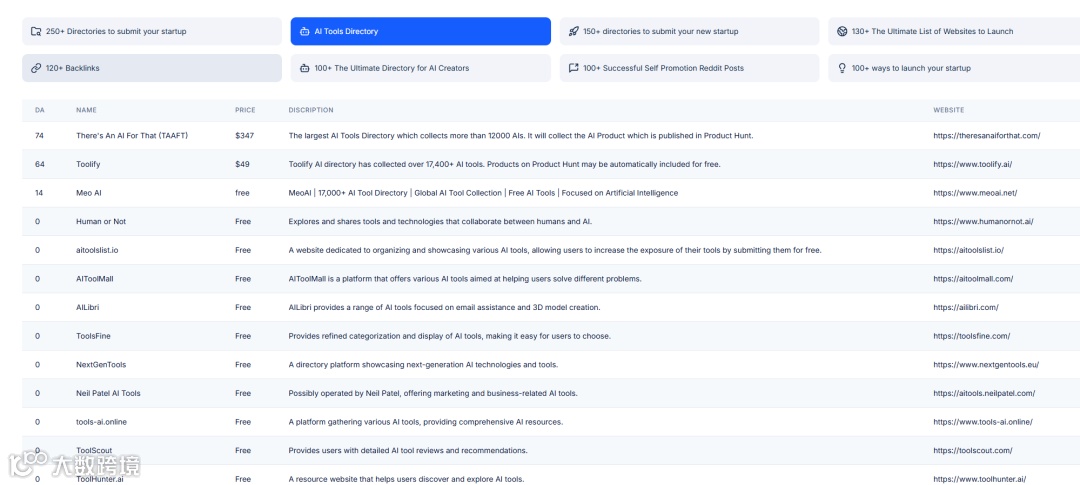Open the https://aitoolmall.com/ link

(x=973, y=278)
